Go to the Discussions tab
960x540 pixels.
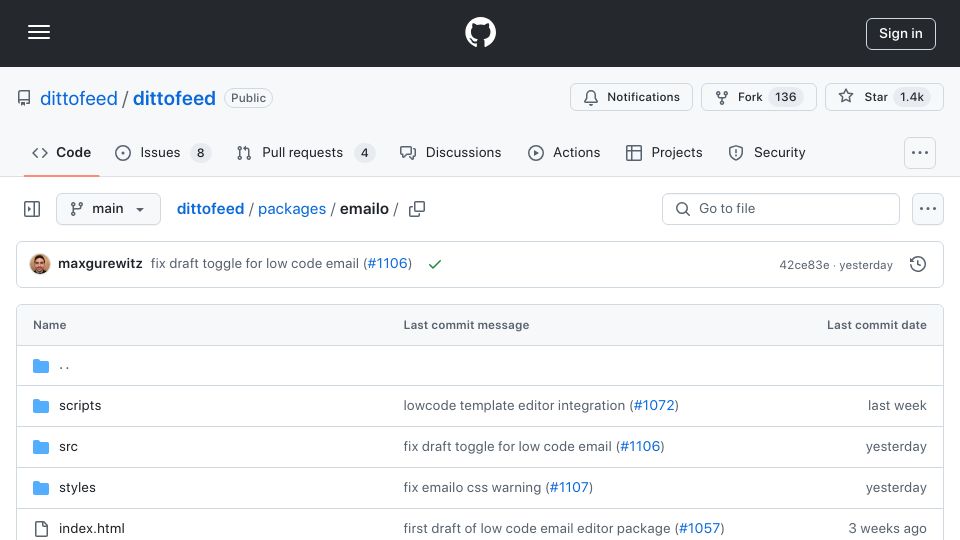pos(450,152)
